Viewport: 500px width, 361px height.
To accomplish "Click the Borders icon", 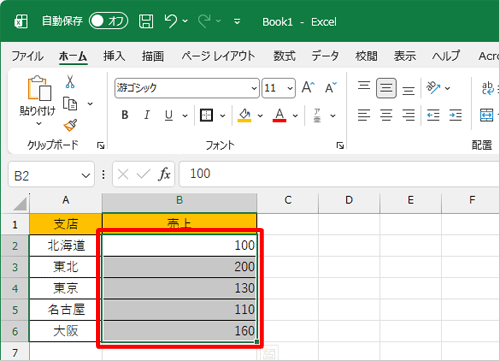I will (206, 115).
